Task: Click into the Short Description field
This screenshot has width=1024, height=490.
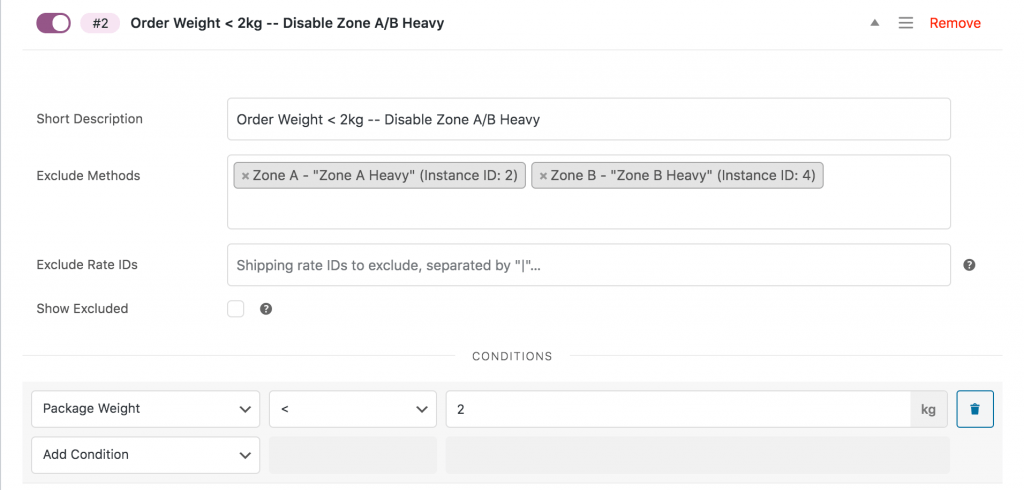Action: pyautogui.click(x=588, y=119)
